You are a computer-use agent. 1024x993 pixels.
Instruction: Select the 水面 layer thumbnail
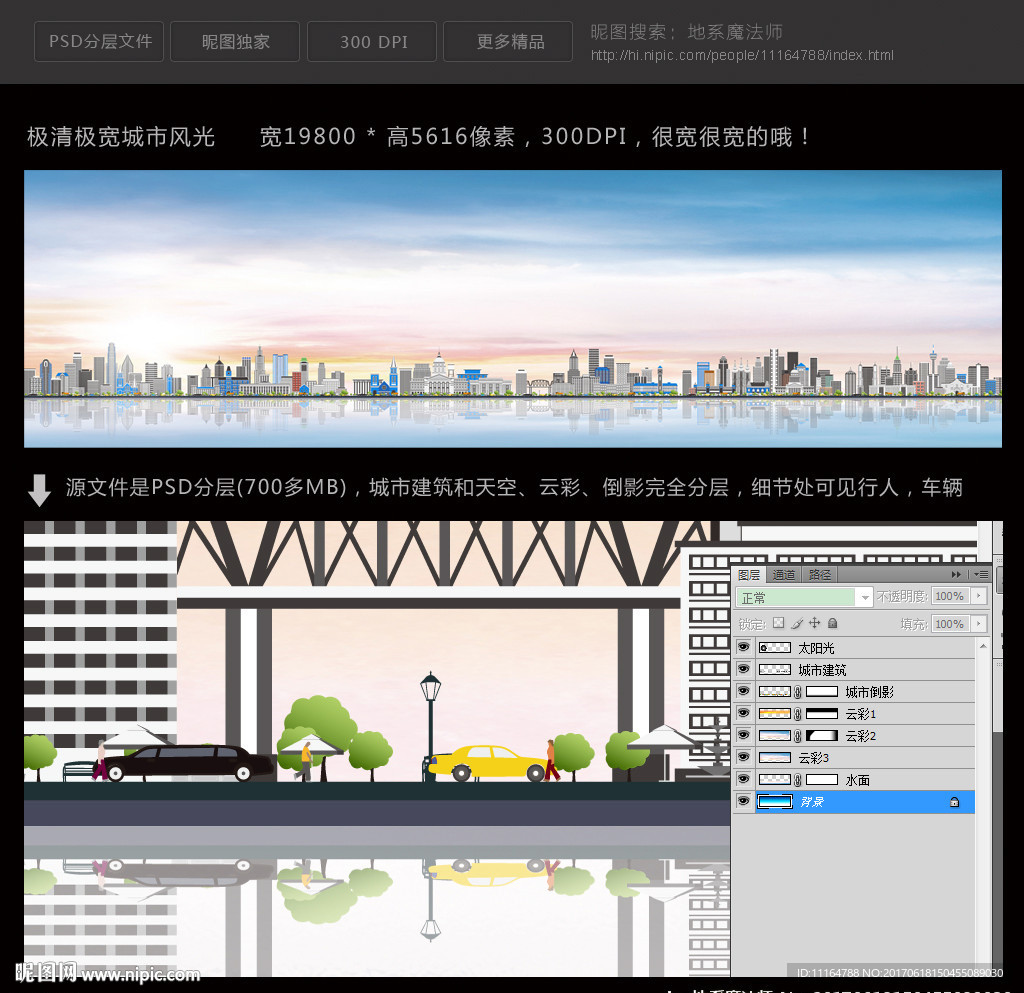point(775,780)
